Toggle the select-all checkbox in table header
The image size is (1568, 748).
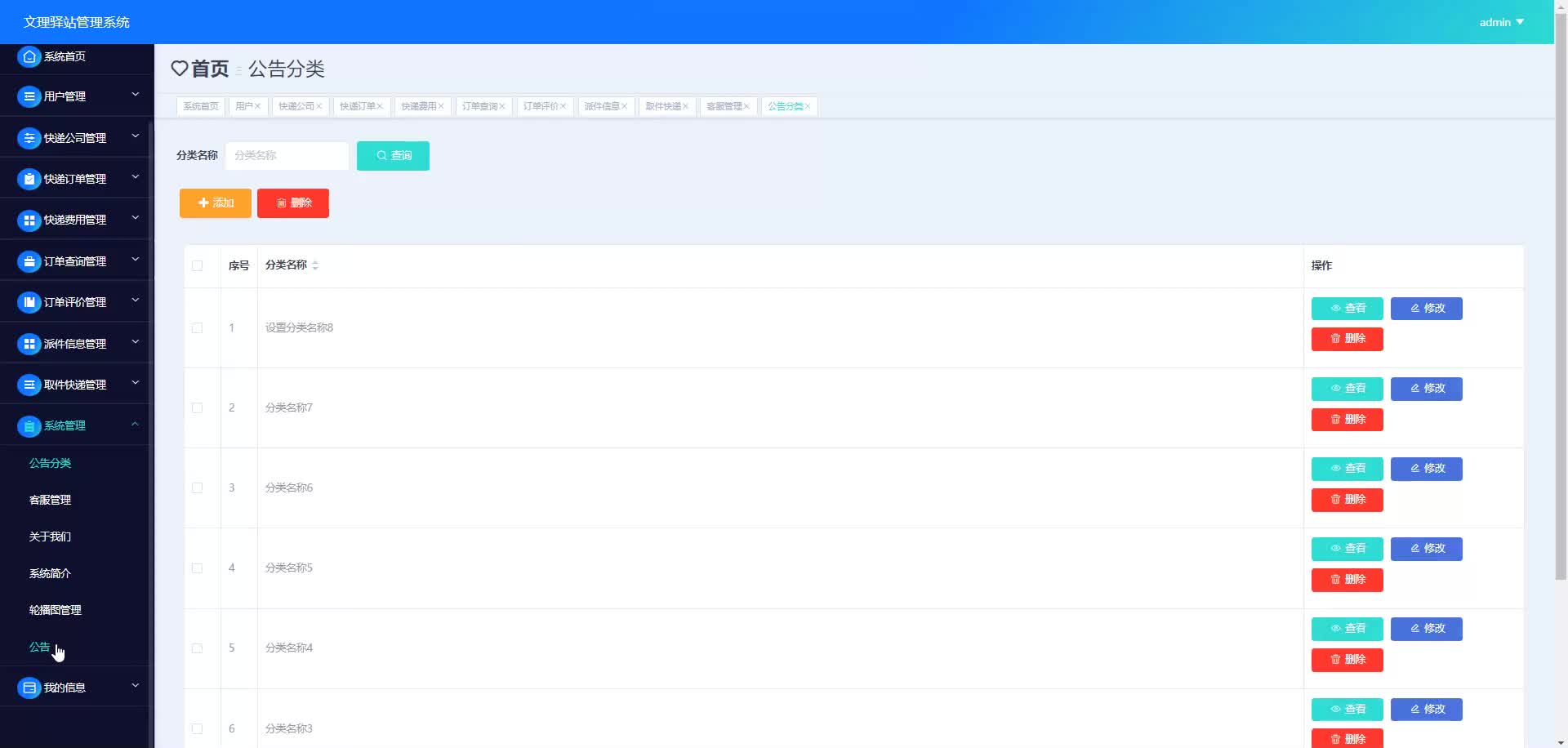point(197,265)
